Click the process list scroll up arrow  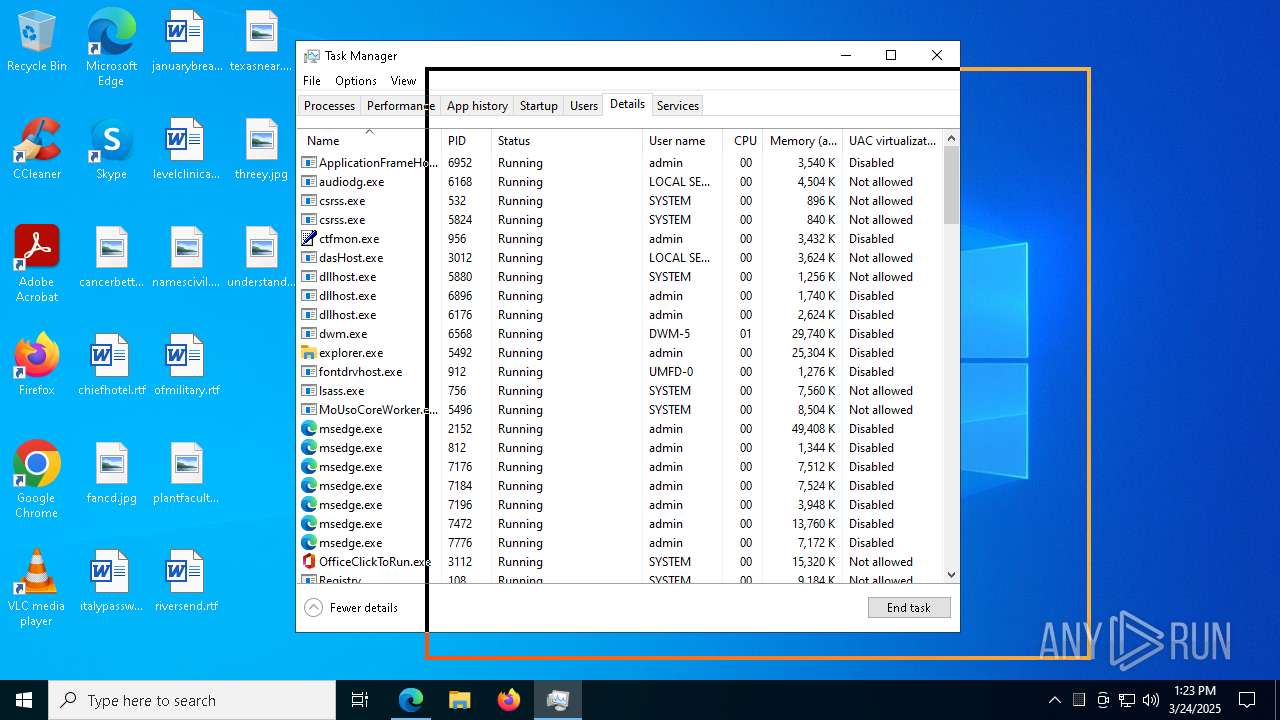pos(951,138)
